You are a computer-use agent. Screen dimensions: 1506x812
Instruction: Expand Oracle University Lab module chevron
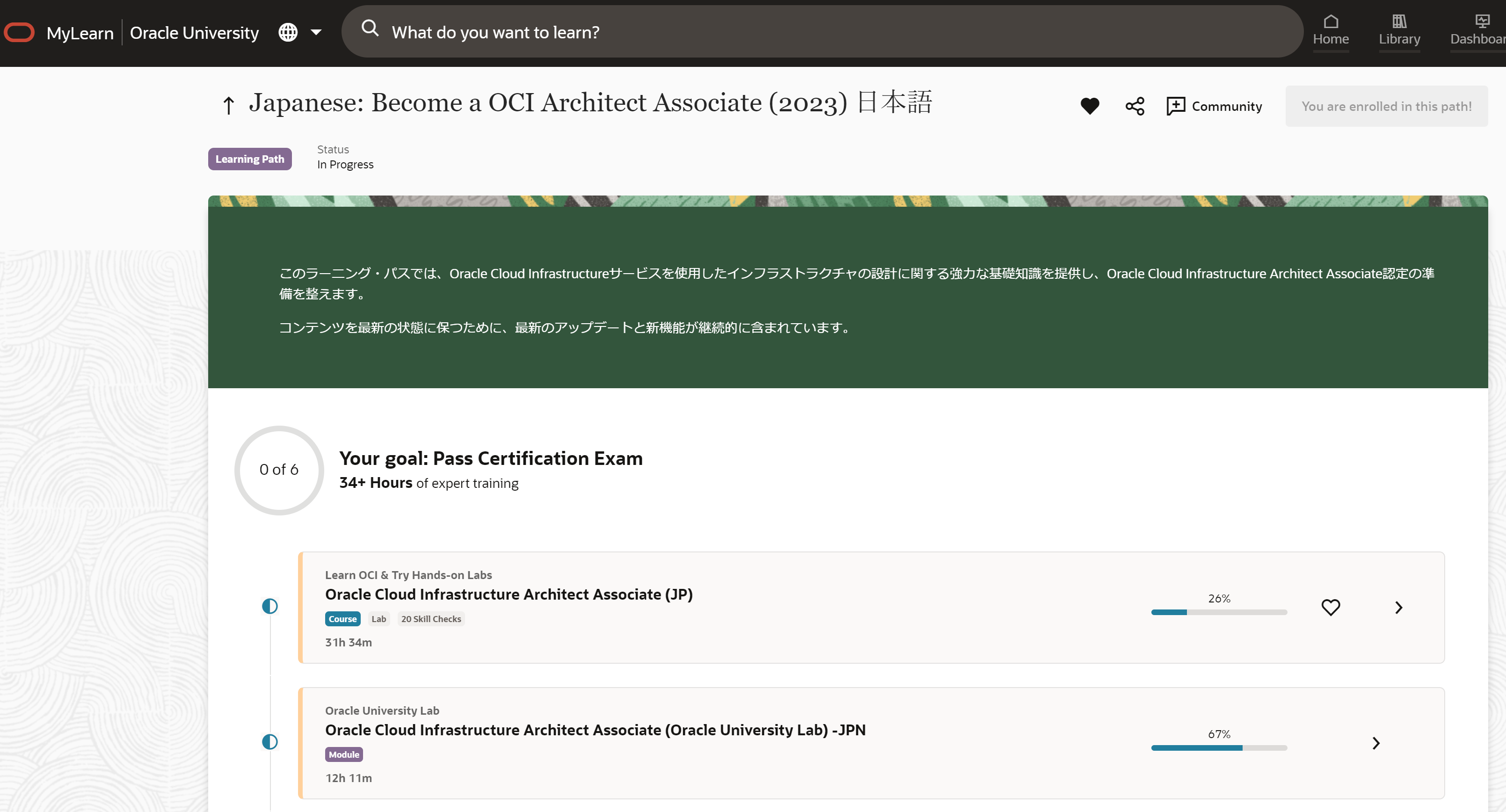click(1375, 743)
